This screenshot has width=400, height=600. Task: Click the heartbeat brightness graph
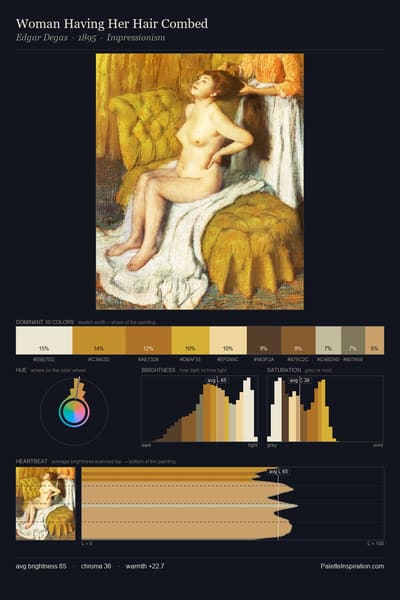coord(233,504)
